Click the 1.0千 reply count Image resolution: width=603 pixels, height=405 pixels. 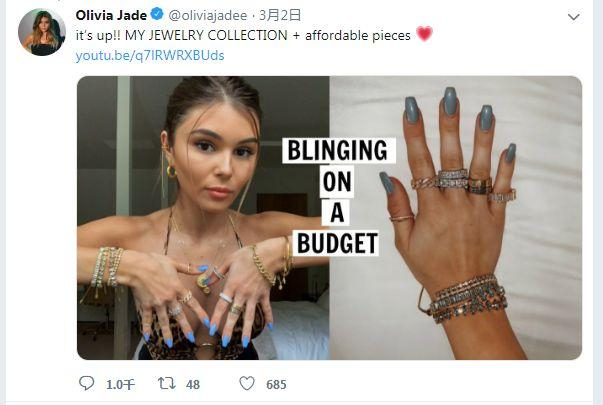pos(120,384)
